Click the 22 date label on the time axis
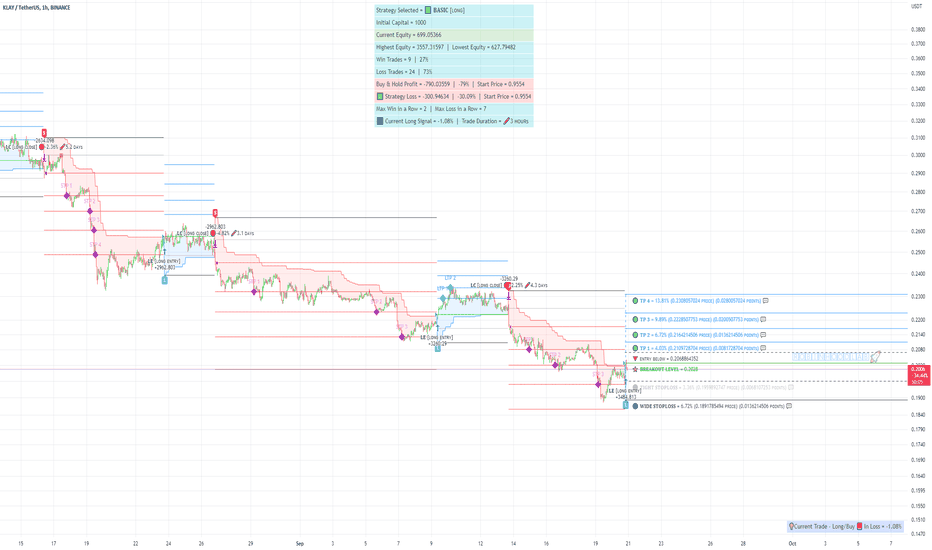 136,543
